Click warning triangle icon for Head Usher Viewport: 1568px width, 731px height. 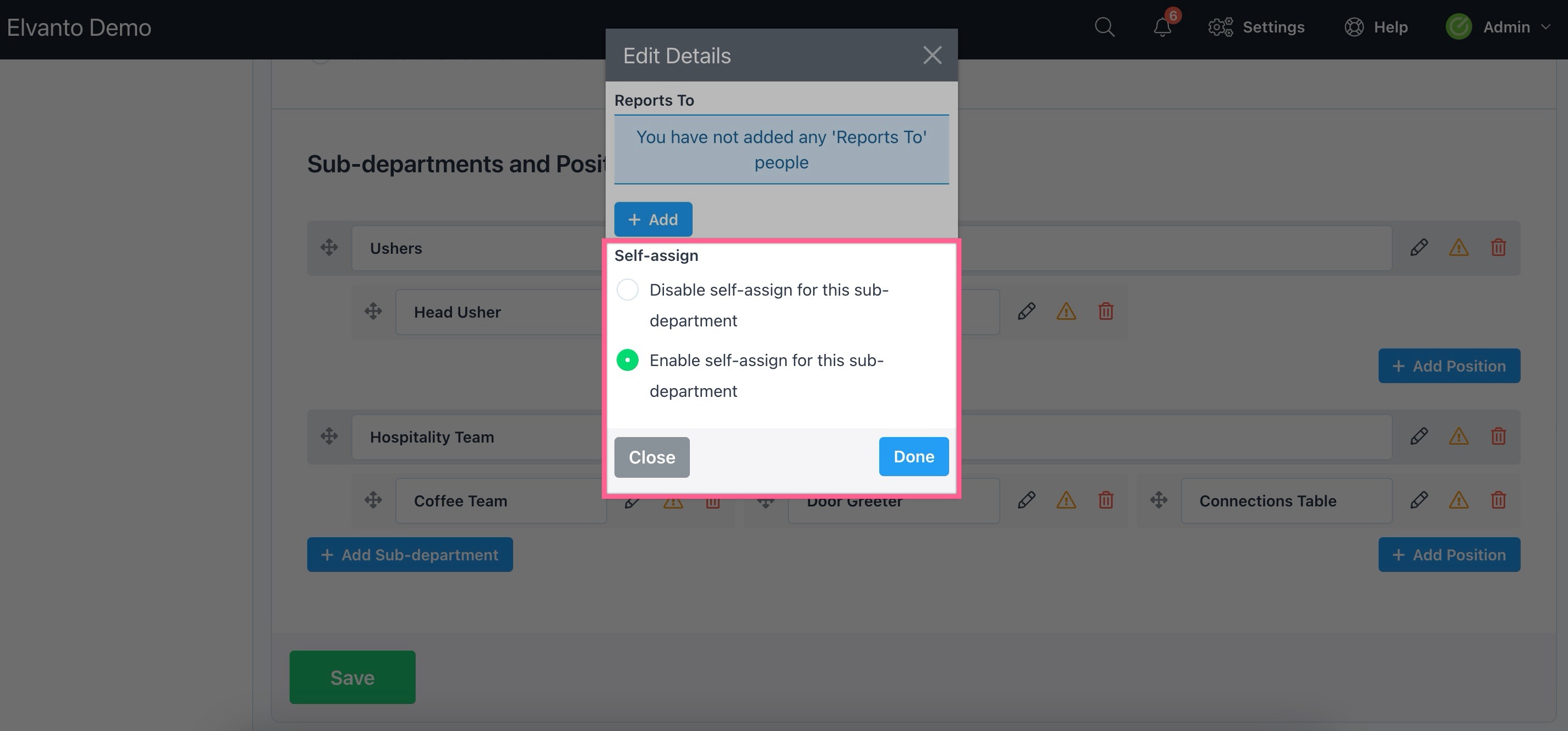tap(1066, 312)
